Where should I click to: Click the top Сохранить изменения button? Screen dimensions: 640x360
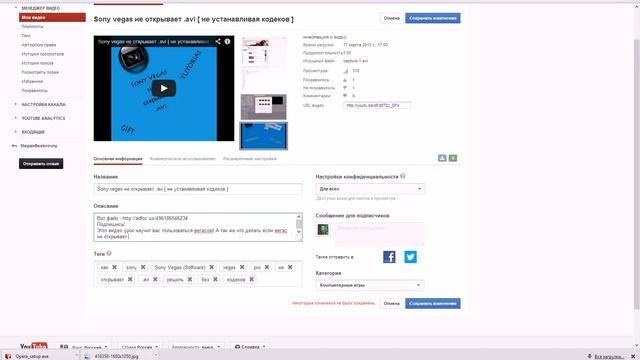pos(433,18)
